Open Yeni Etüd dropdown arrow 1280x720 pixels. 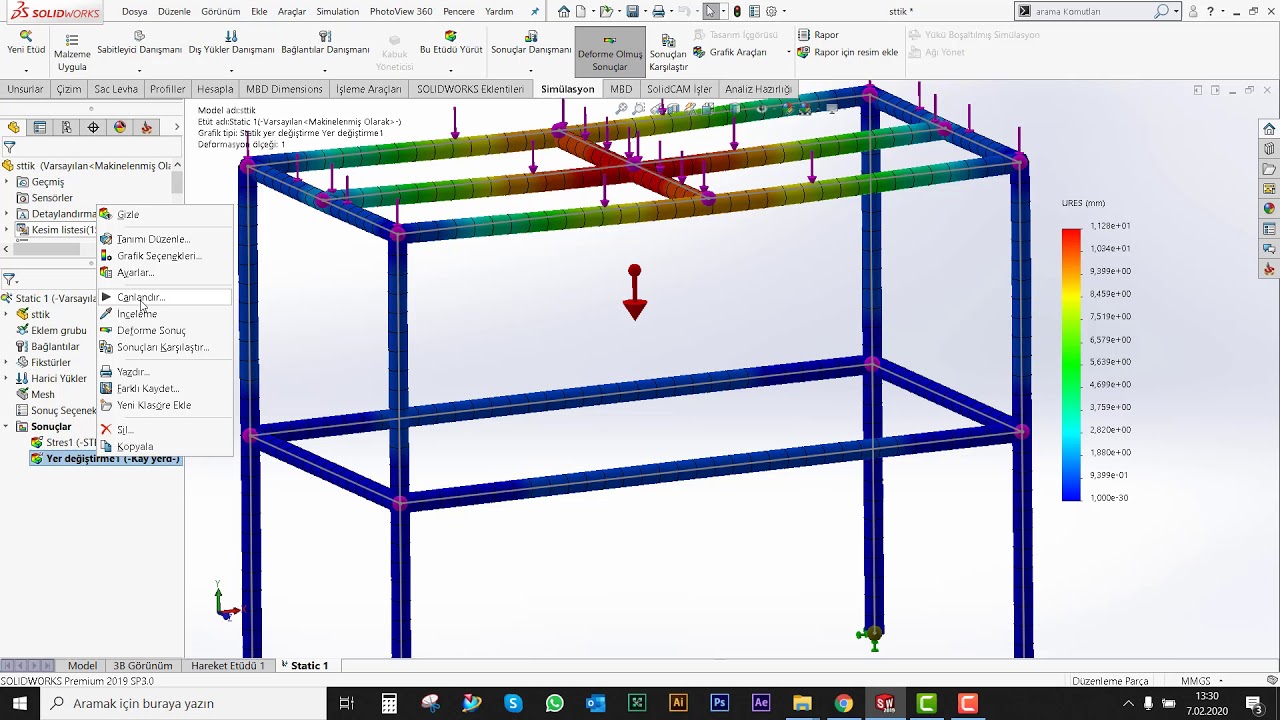[x=26, y=70]
